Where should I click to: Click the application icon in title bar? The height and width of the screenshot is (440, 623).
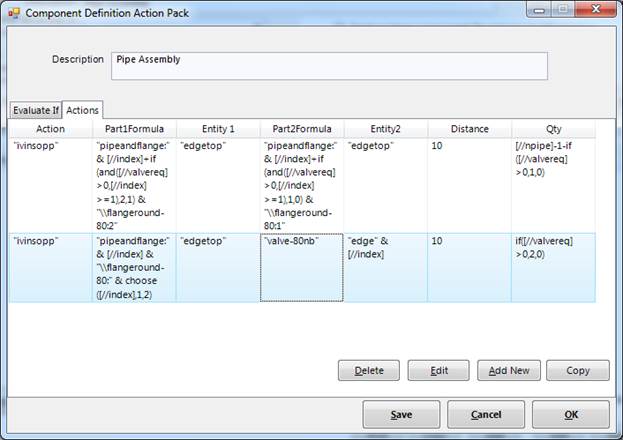14,14
